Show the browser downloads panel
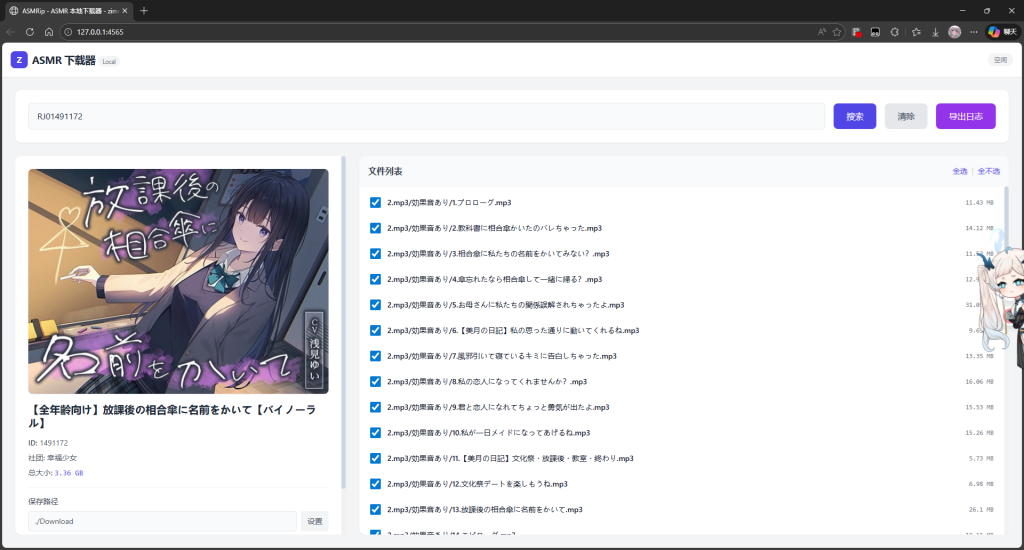Viewport: 1024px width, 550px height. click(x=935, y=32)
